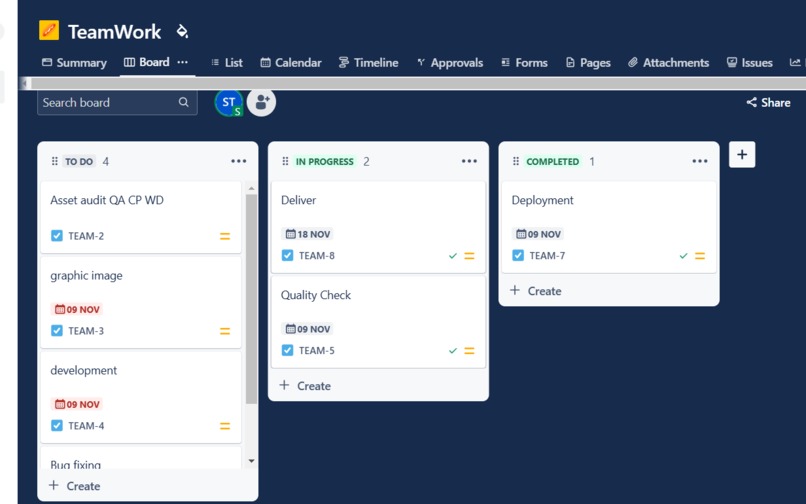Click Deployment card 09 NOV due date
This screenshot has height=504, width=806.
[538, 234]
